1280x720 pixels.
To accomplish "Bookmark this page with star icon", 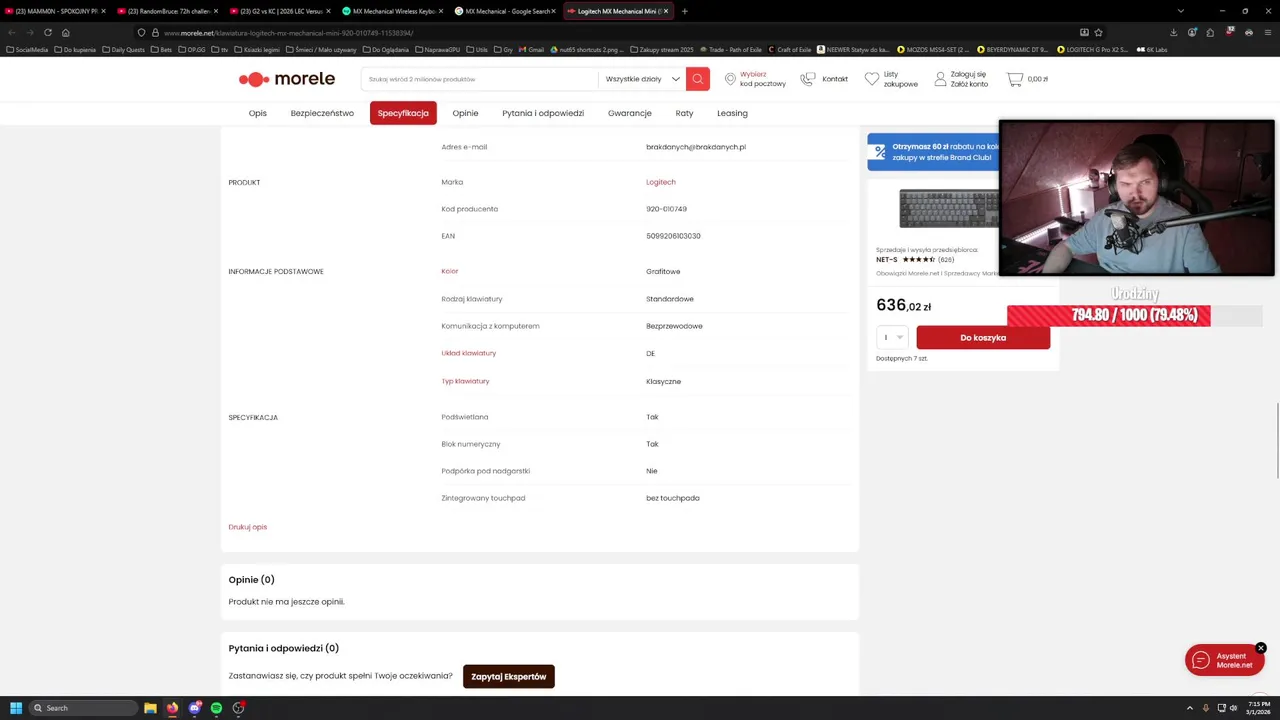I will [x=1098, y=32].
